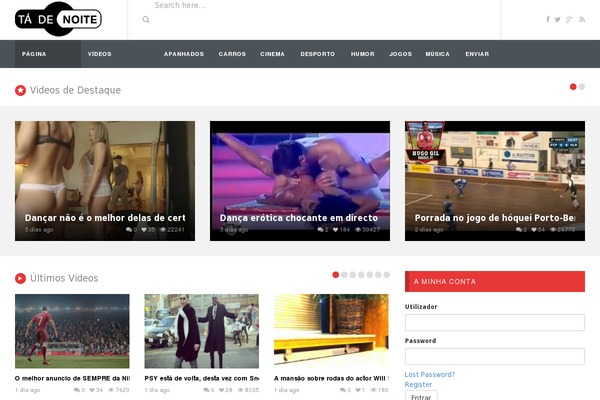Focus the Utilizador input field

click(494, 322)
